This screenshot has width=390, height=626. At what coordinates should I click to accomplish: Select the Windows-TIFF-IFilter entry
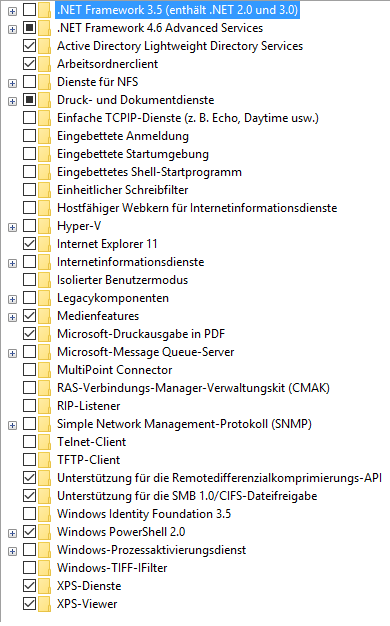[112, 568]
